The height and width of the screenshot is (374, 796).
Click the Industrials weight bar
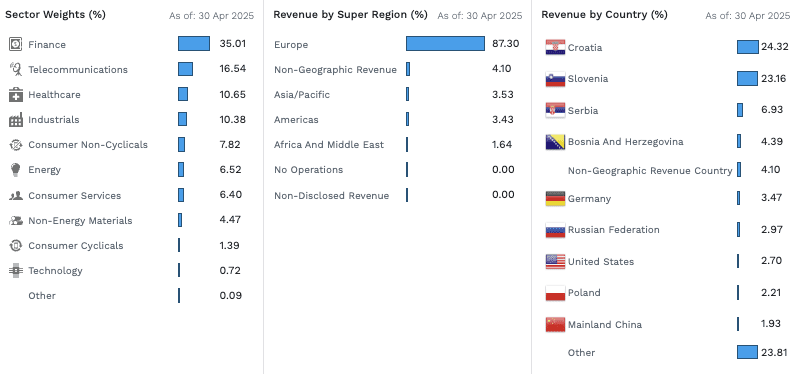[x=182, y=119]
